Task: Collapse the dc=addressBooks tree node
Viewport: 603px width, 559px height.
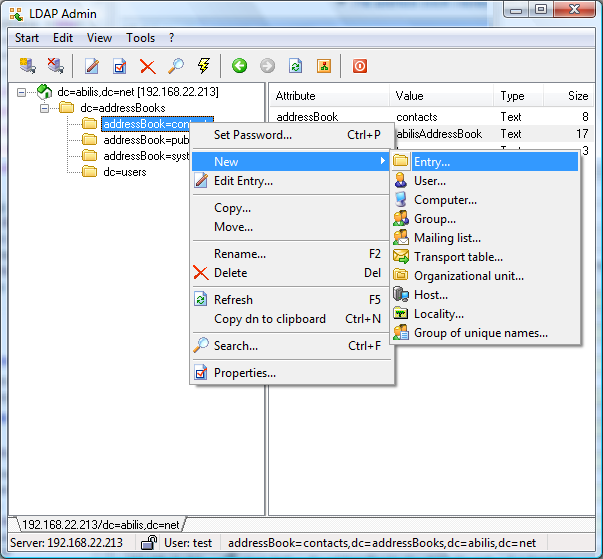Action: (44, 108)
